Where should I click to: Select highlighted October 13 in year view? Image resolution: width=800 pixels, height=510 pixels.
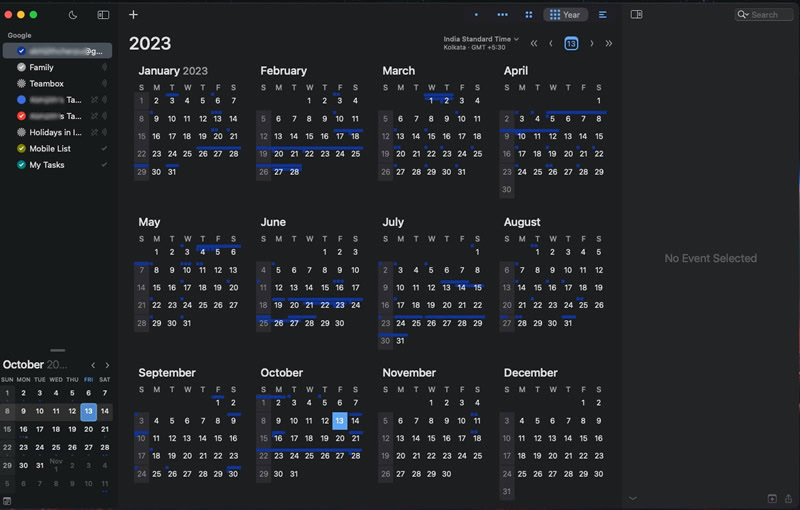tap(340, 421)
